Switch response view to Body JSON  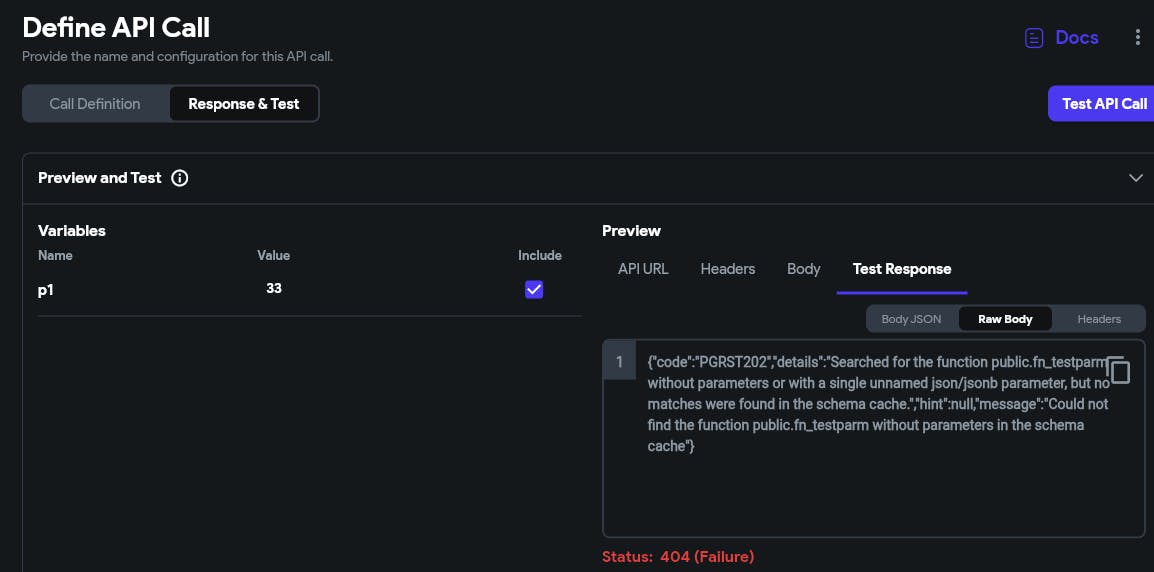pos(911,319)
